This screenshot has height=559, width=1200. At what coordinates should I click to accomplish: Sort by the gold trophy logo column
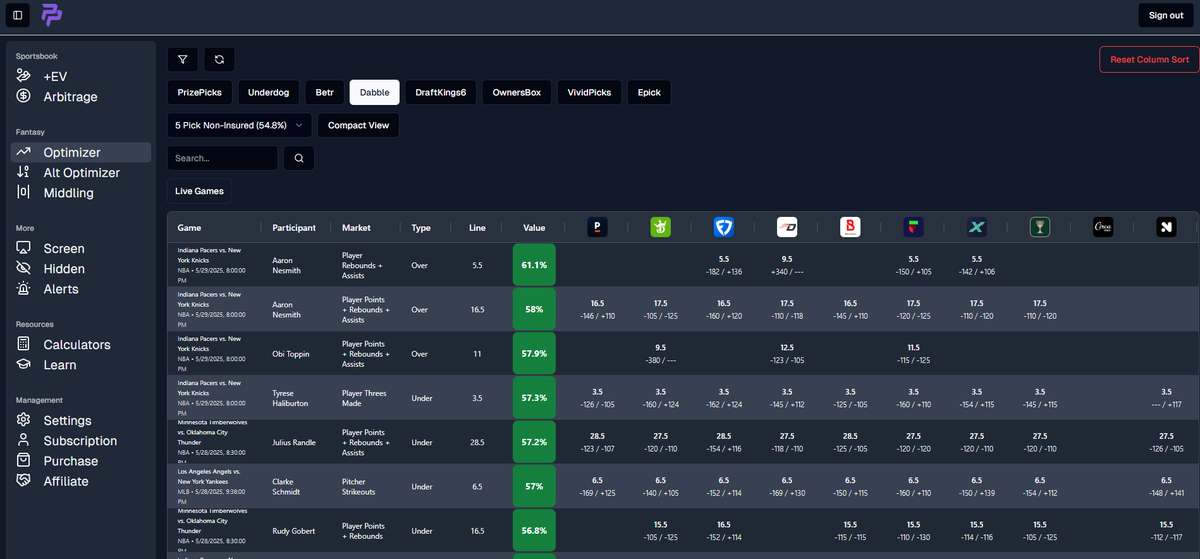pos(1040,227)
